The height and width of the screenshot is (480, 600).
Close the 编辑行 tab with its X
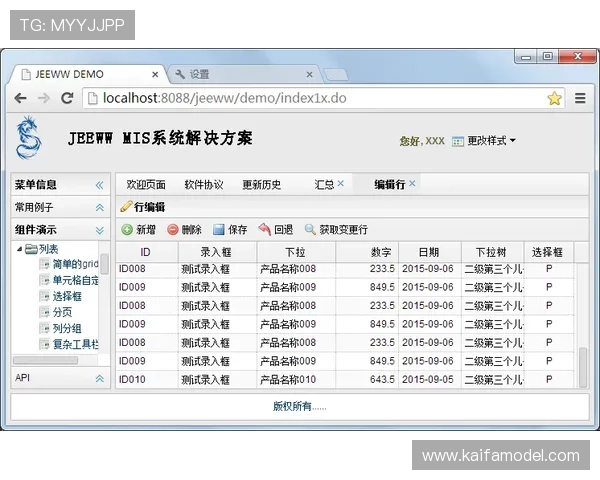tap(412, 184)
